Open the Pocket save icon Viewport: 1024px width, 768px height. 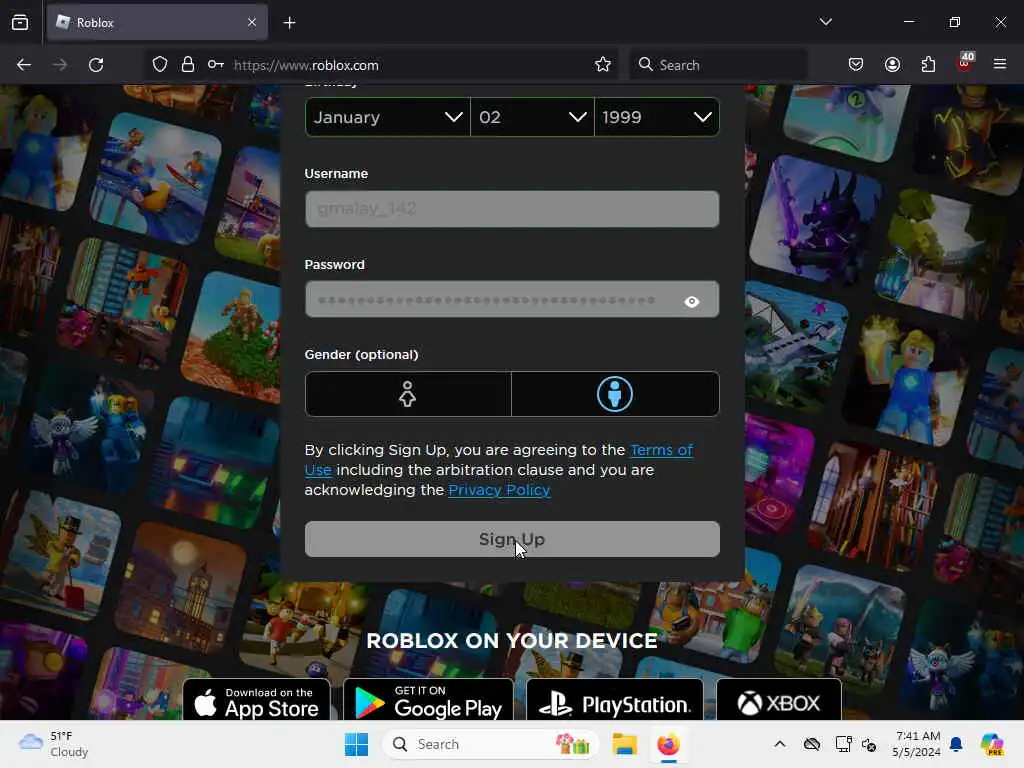pyautogui.click(x=856, y=65)
